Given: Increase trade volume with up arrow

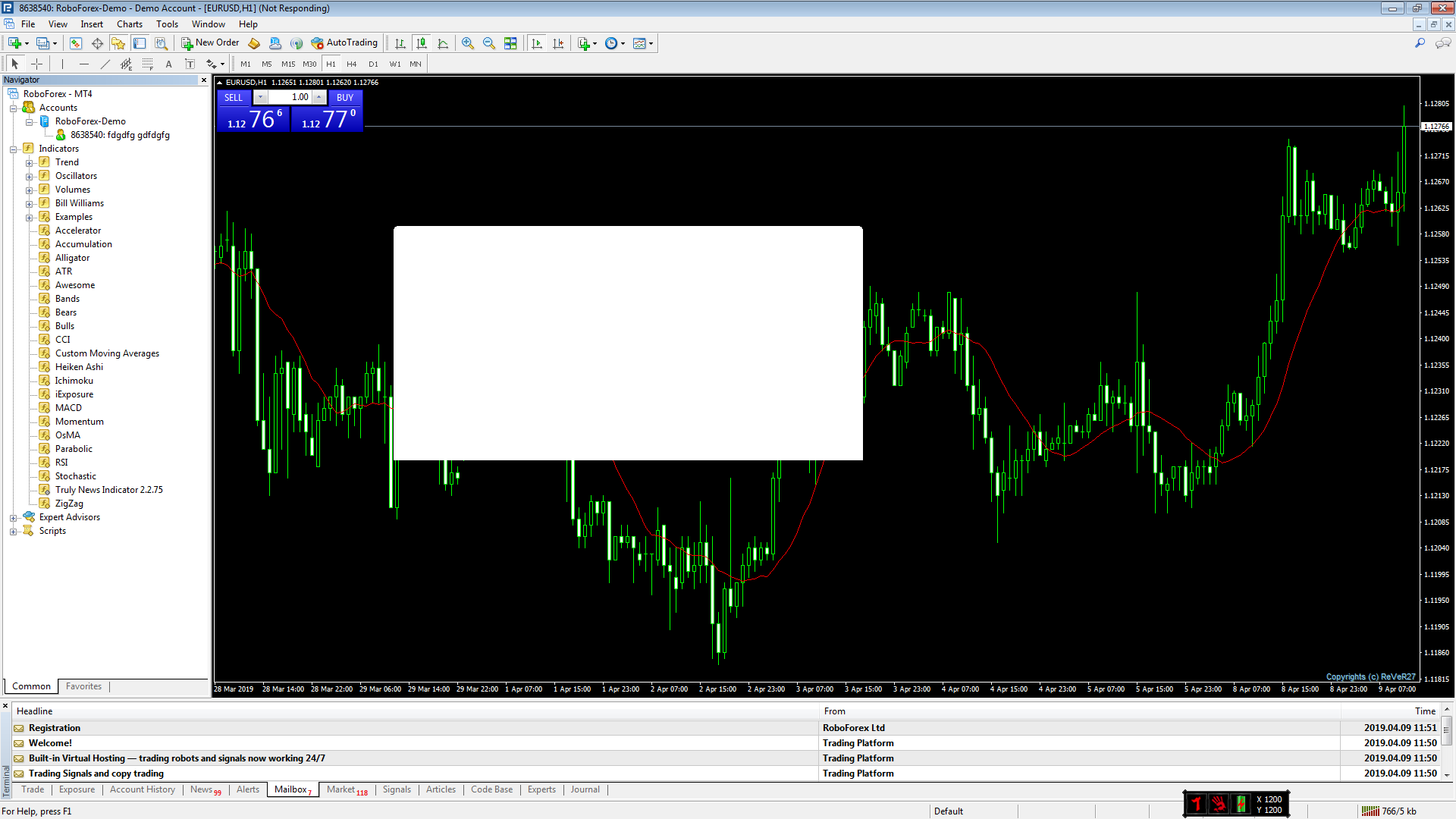Looking at the screenshot, I should [320, 97].
